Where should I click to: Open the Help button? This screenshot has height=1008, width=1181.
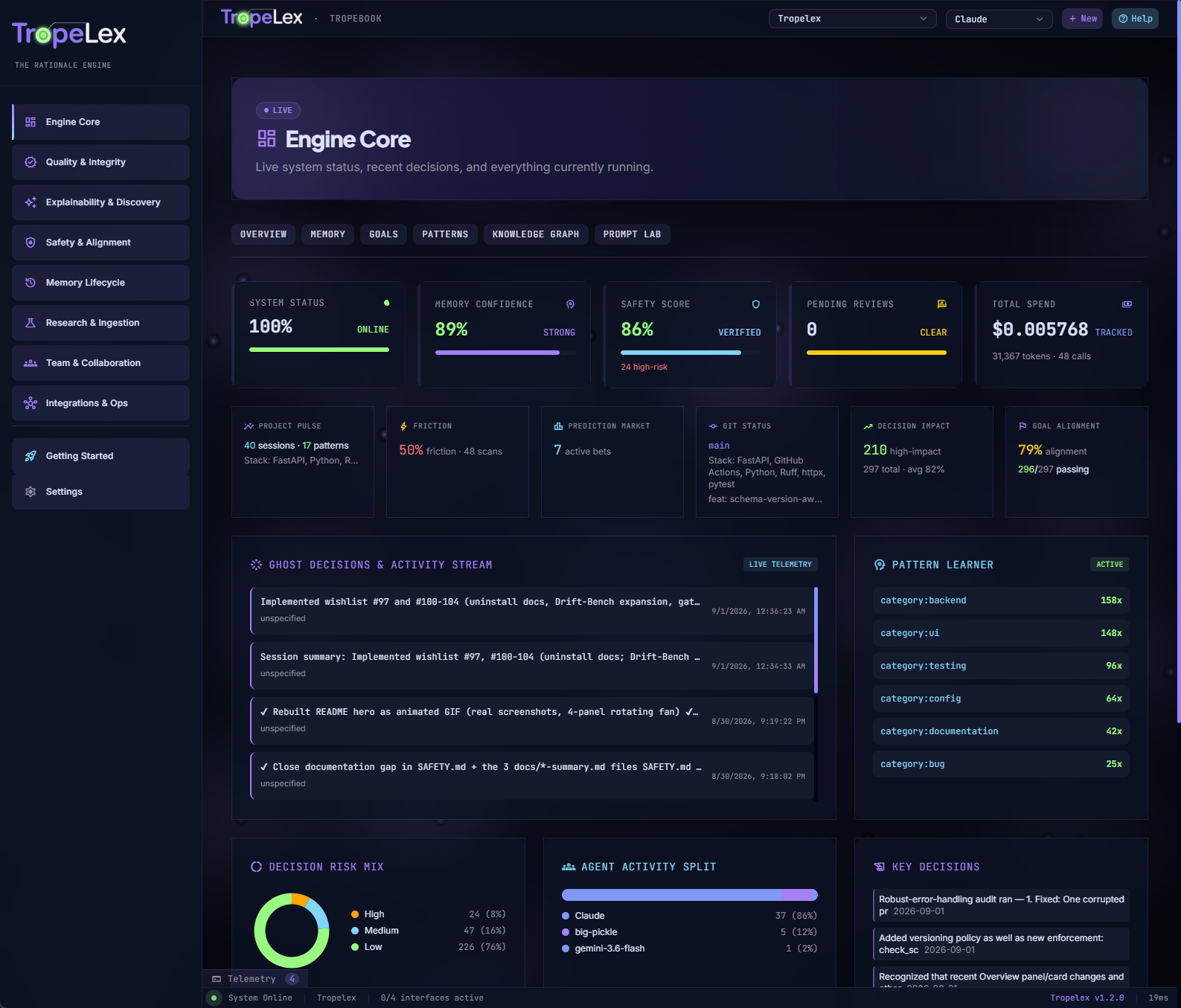1135,19
